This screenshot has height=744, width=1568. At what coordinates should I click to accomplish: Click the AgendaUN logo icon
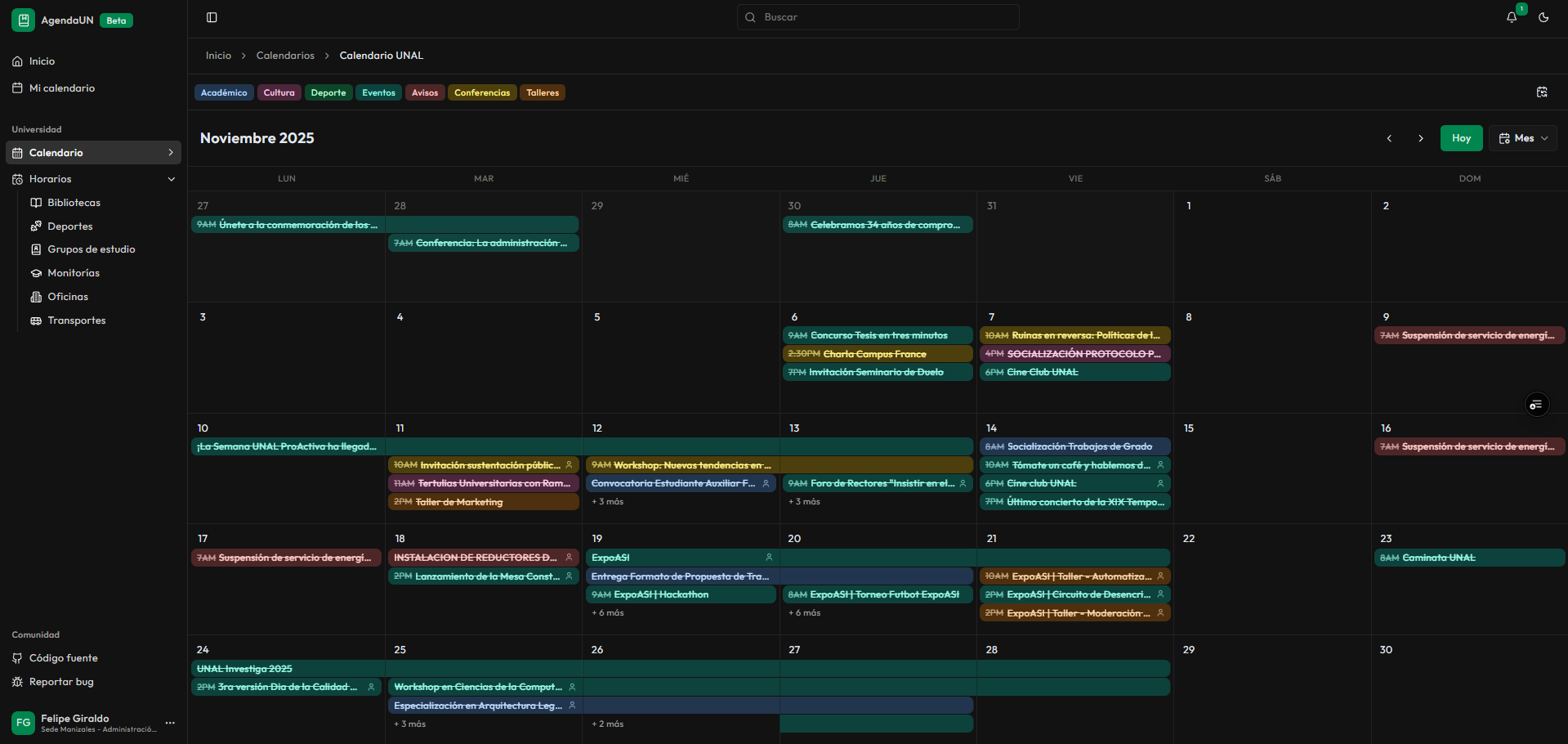coord(23,20)
